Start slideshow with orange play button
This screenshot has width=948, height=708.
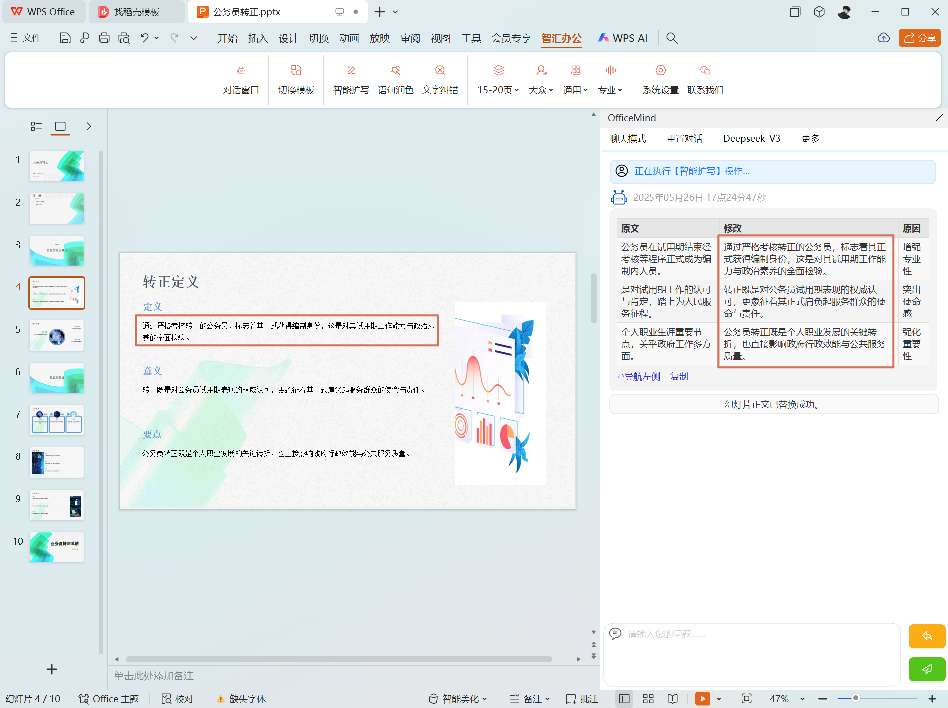(x=702, y=698)
